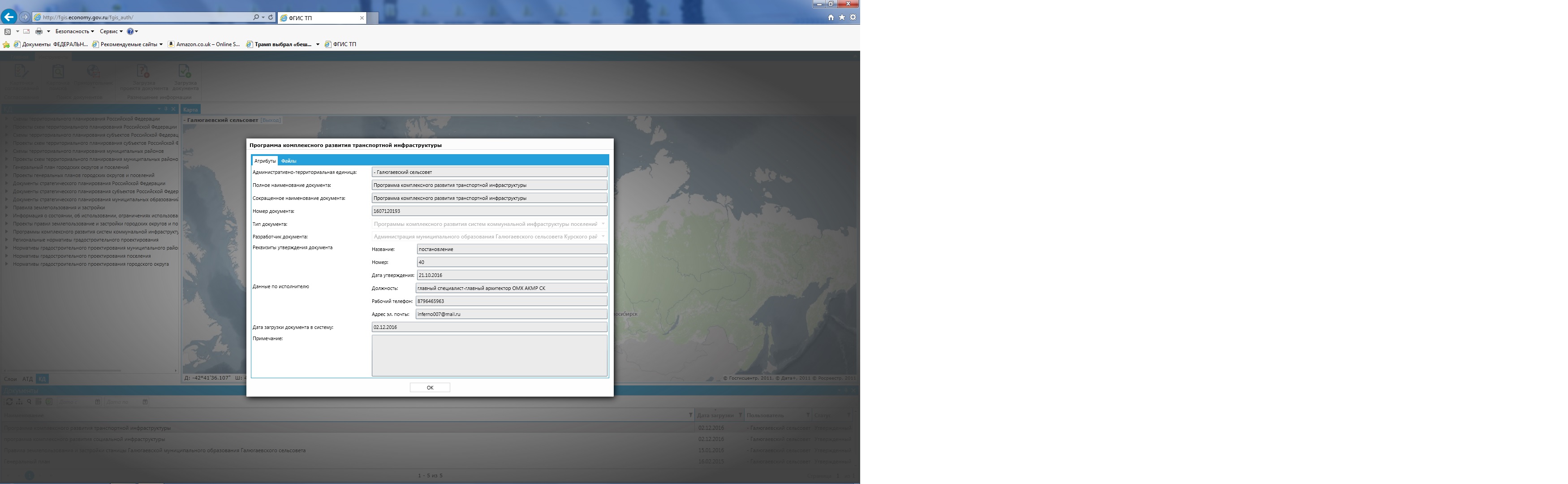Click the Read mail envelope icon

tap(26, 31)
